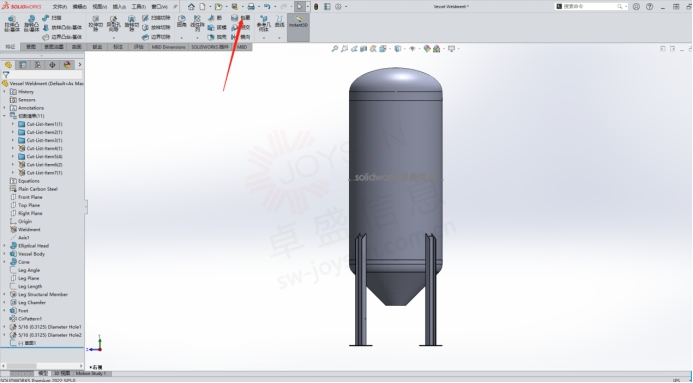Image resolution: width=693 pixels, height=383 pixels.
Task: Switch to the SOLIDWORKS add-ins ribbon tab
Action: [210, 47]
